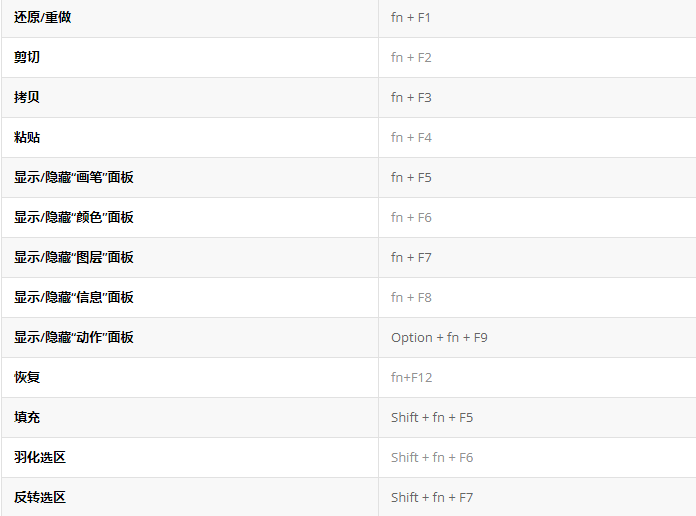This screenshot has height=516, width=696.
Task: Click the "Shift + fn + F7" shortcut
Action: 432,498
